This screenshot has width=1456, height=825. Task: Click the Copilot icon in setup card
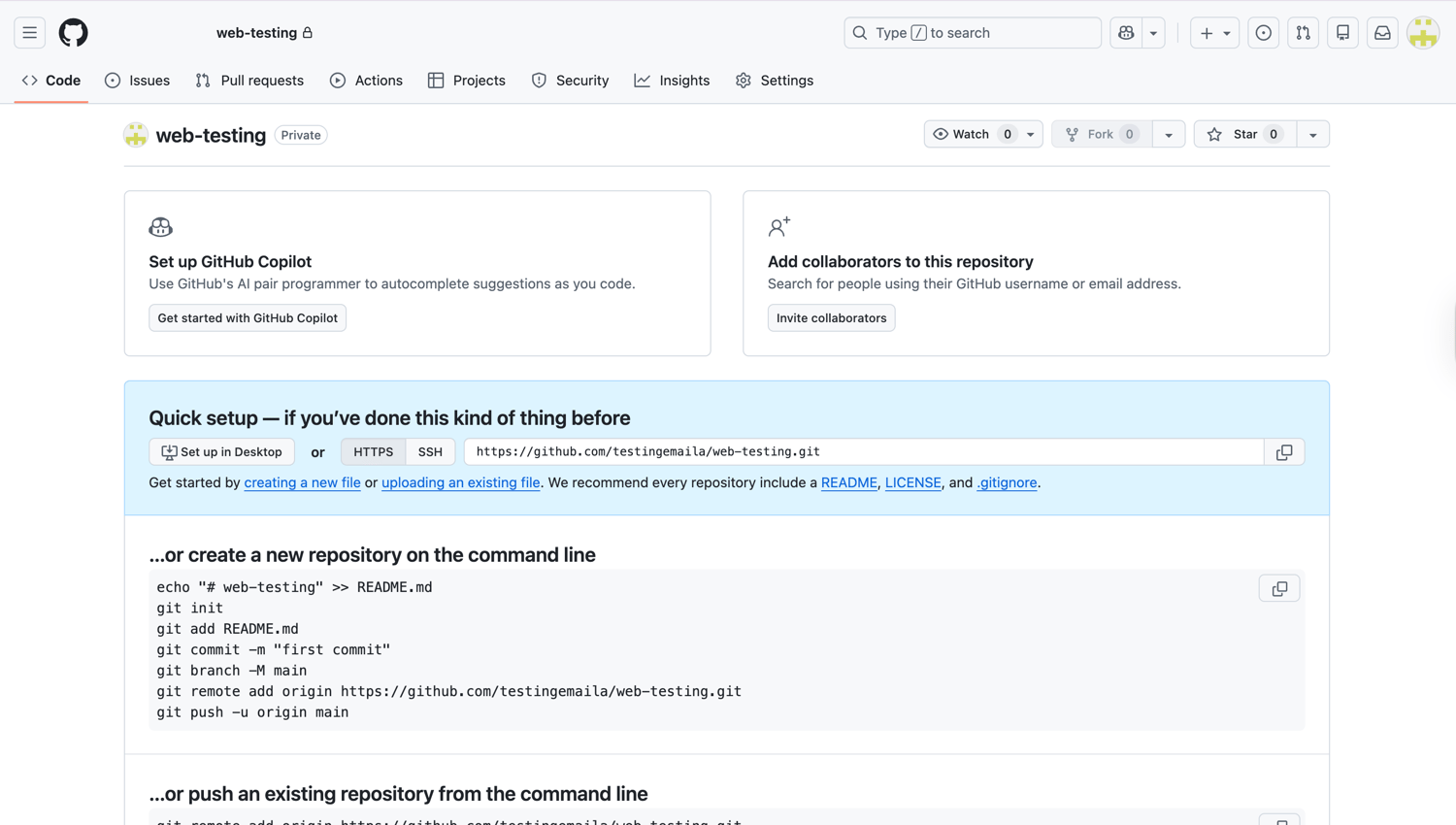(161, 227)
